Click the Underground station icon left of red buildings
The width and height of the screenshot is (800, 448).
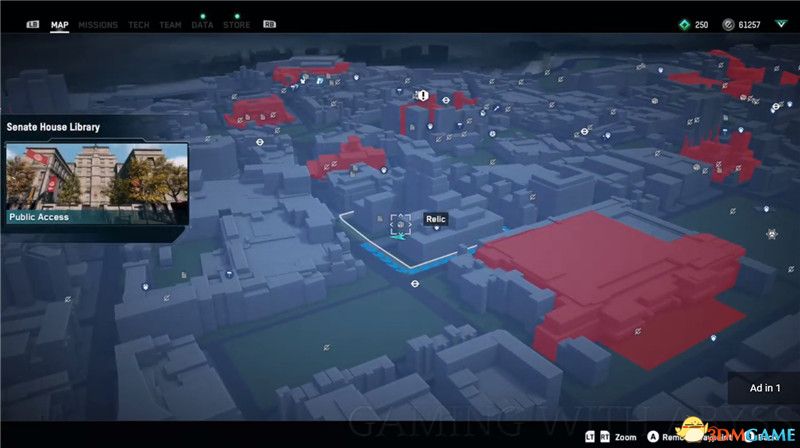click(260, 142)
